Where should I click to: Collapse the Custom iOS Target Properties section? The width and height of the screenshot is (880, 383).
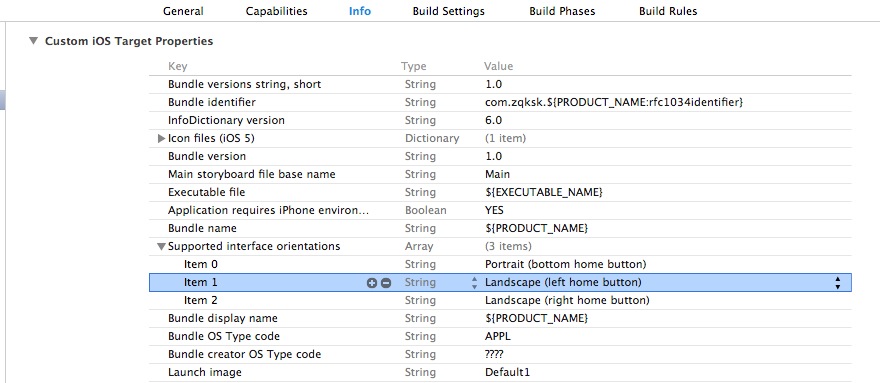point(34,41)
